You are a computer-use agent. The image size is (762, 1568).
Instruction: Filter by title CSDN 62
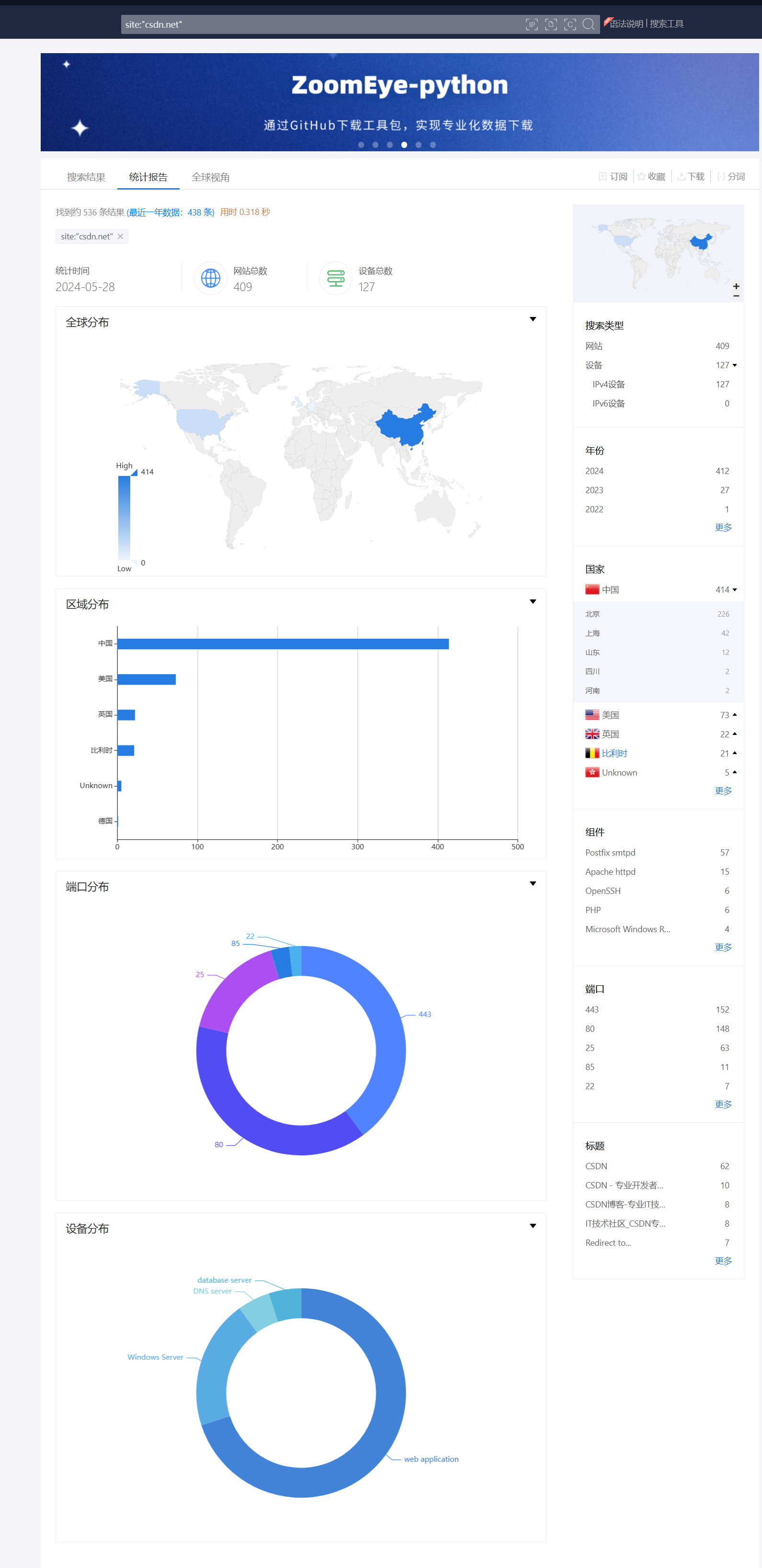657,1166
